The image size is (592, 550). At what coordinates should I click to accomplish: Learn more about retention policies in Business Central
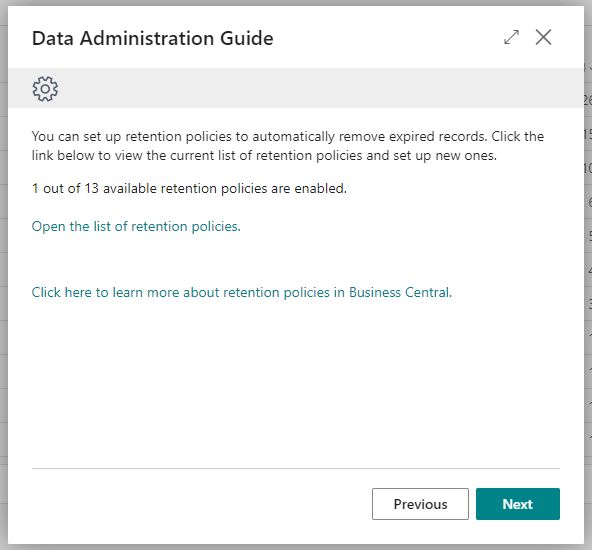(242, 293)
